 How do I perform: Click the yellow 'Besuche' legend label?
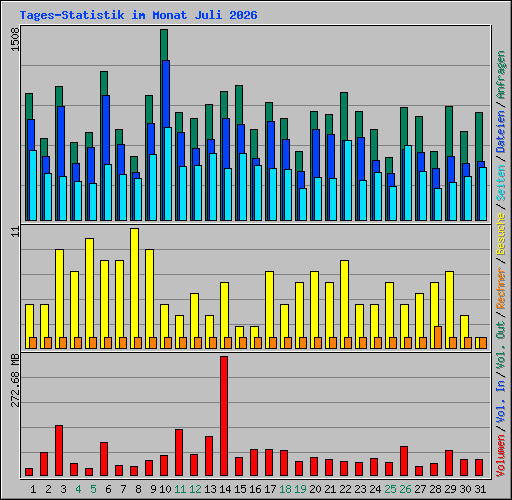click(x=500, y=234)
